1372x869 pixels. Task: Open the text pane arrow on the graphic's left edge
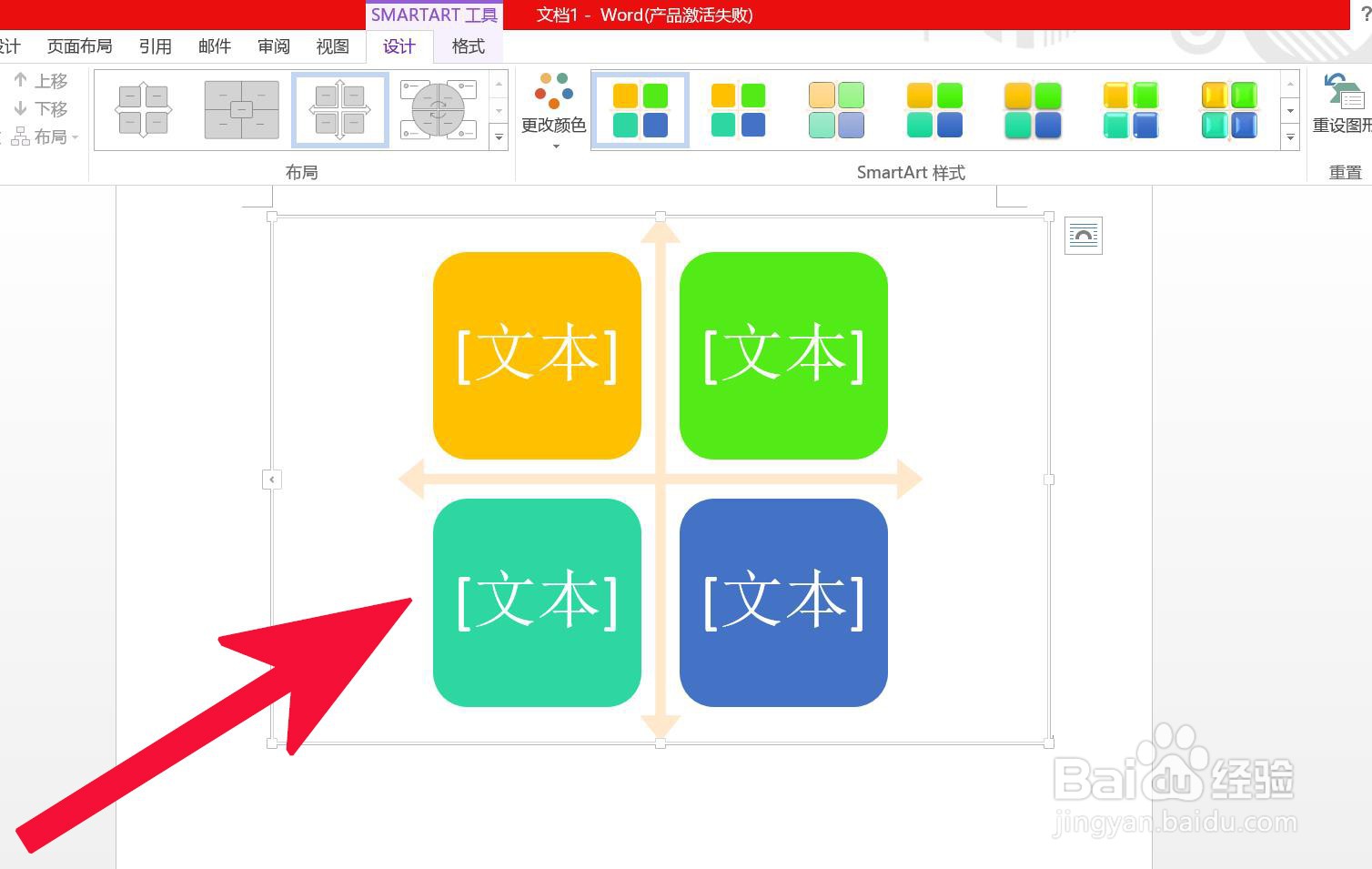point(272,480)
